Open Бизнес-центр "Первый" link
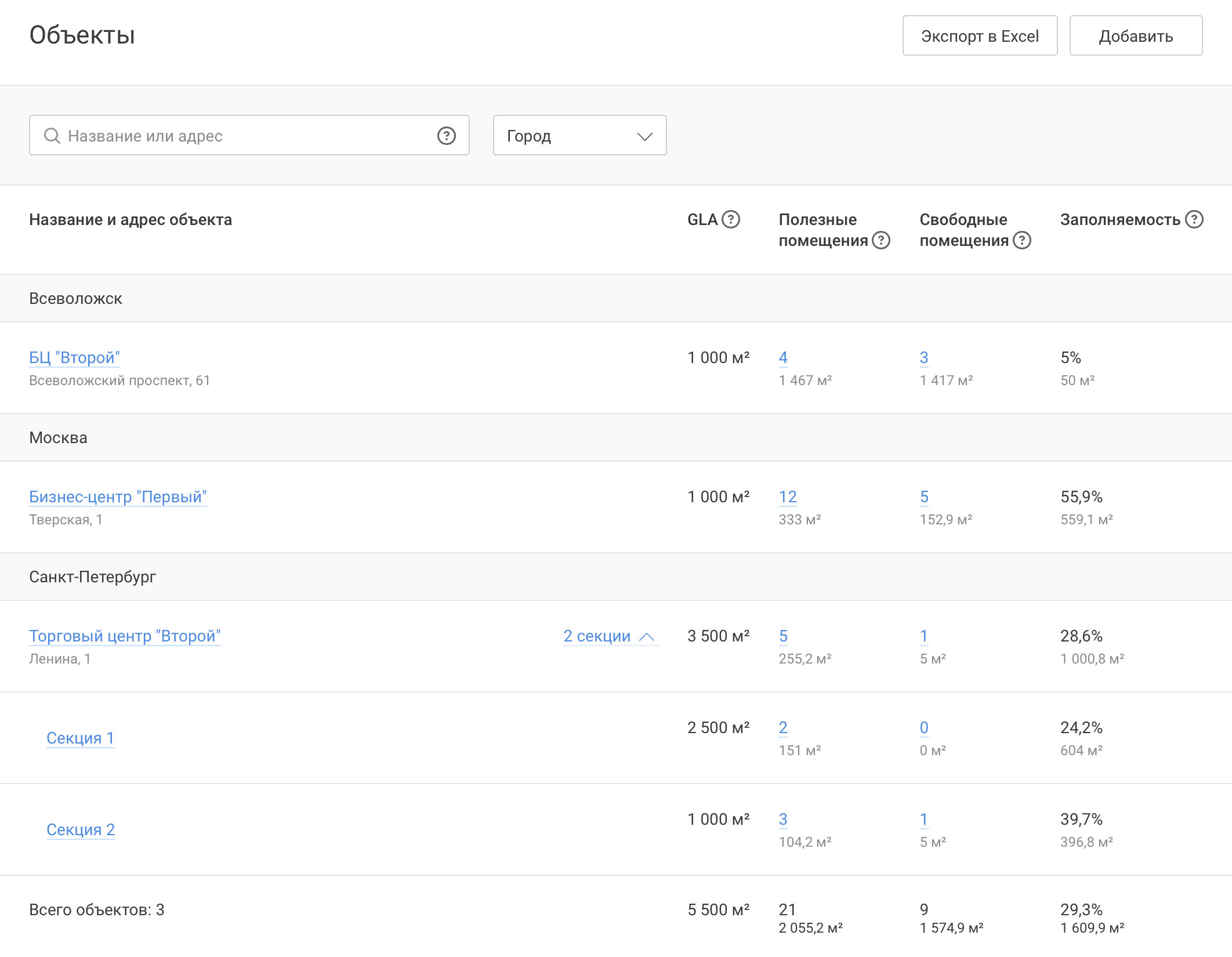Screen dimensions: 1232x957 118,496
